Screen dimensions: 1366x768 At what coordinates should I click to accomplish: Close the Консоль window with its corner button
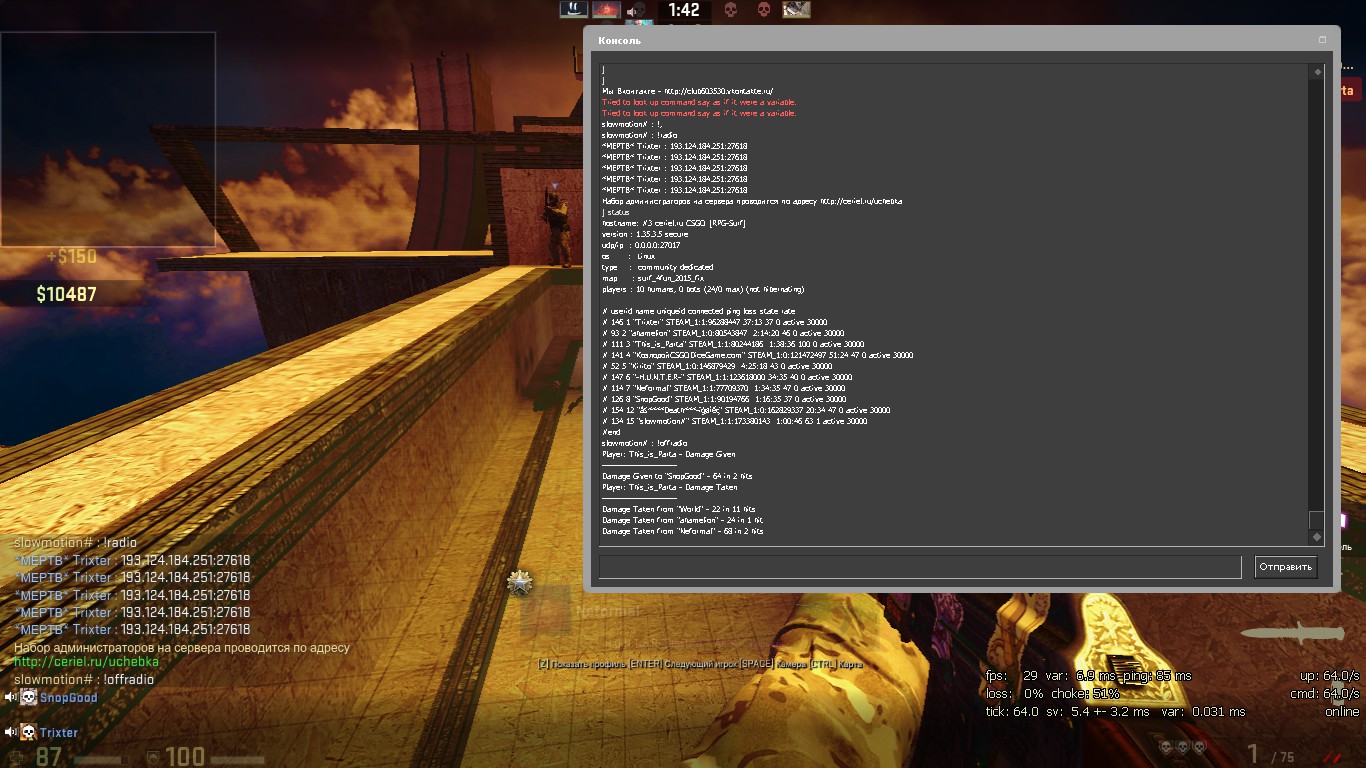coord(1322,40)
